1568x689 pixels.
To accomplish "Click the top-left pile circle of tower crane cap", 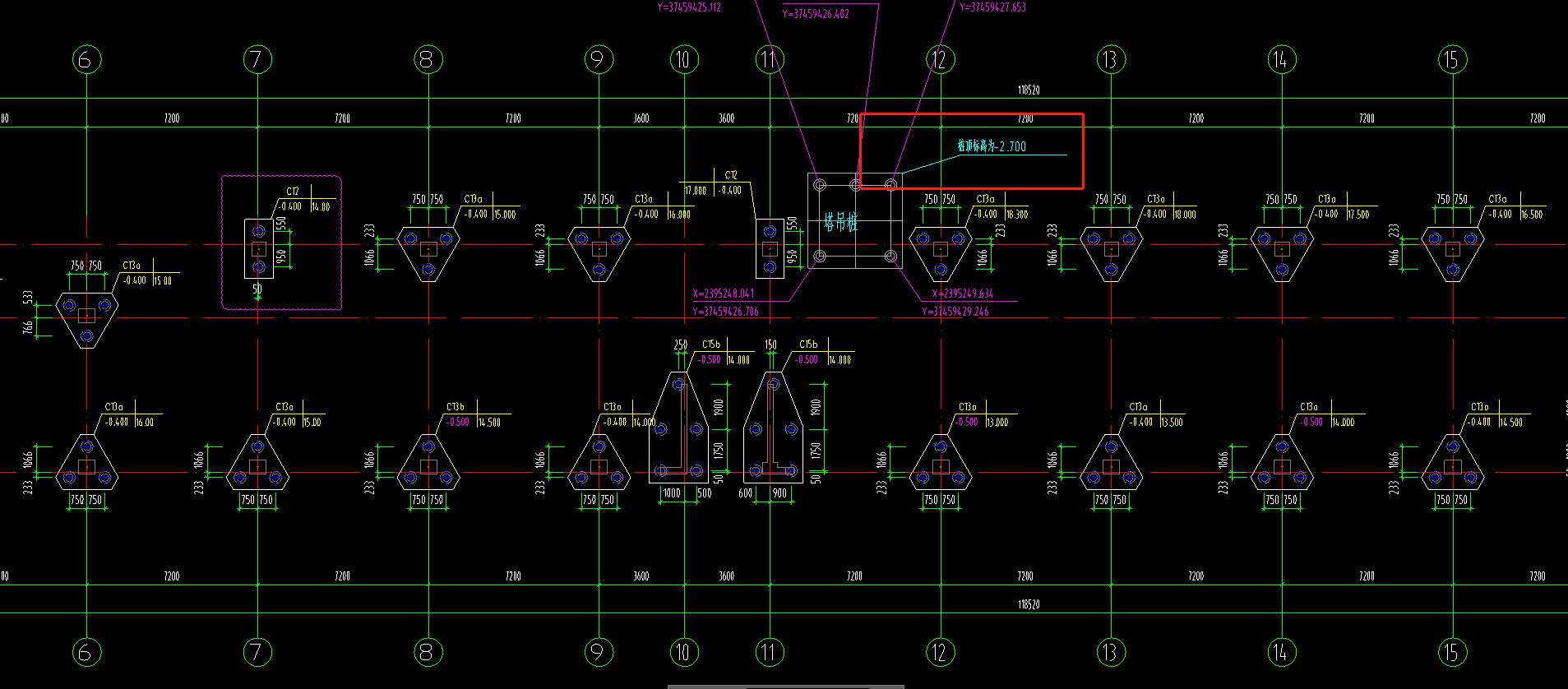I will (x=819, y=185).
